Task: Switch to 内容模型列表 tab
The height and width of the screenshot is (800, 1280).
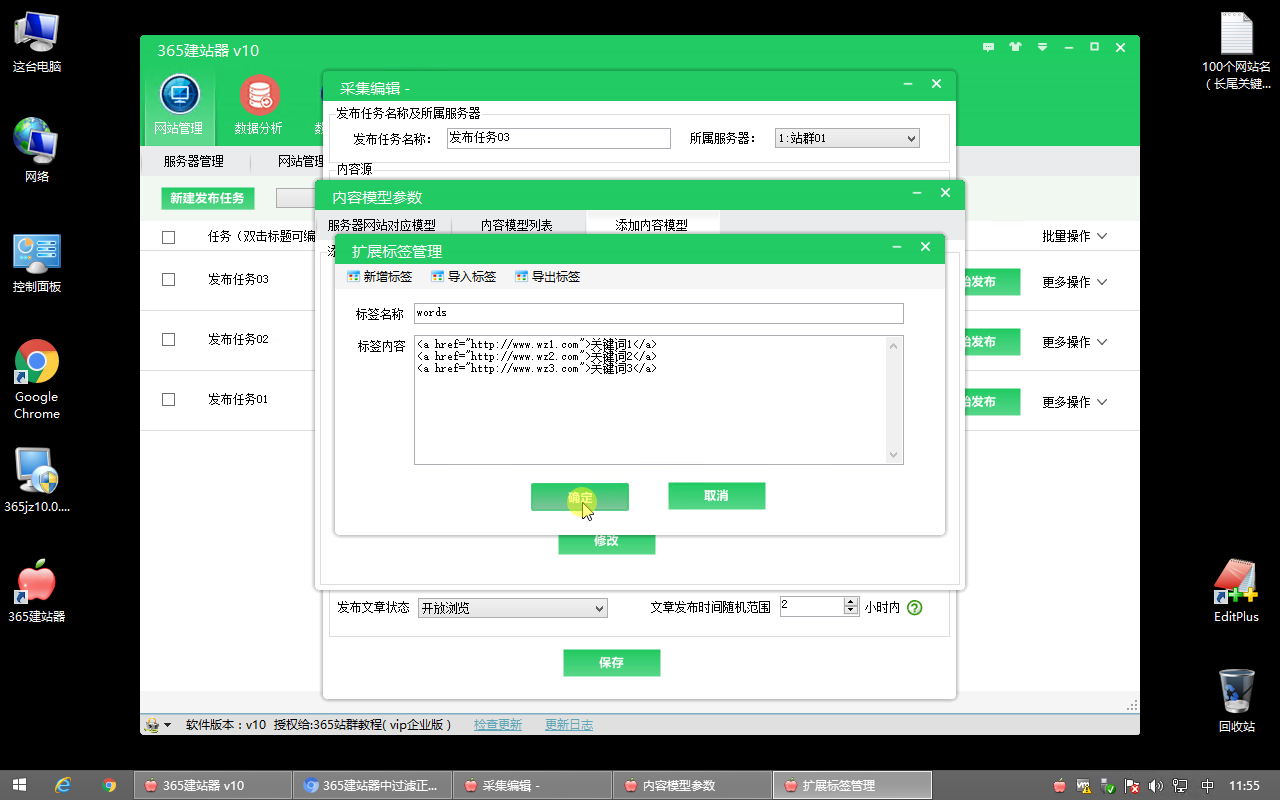Action: point(517,225)
